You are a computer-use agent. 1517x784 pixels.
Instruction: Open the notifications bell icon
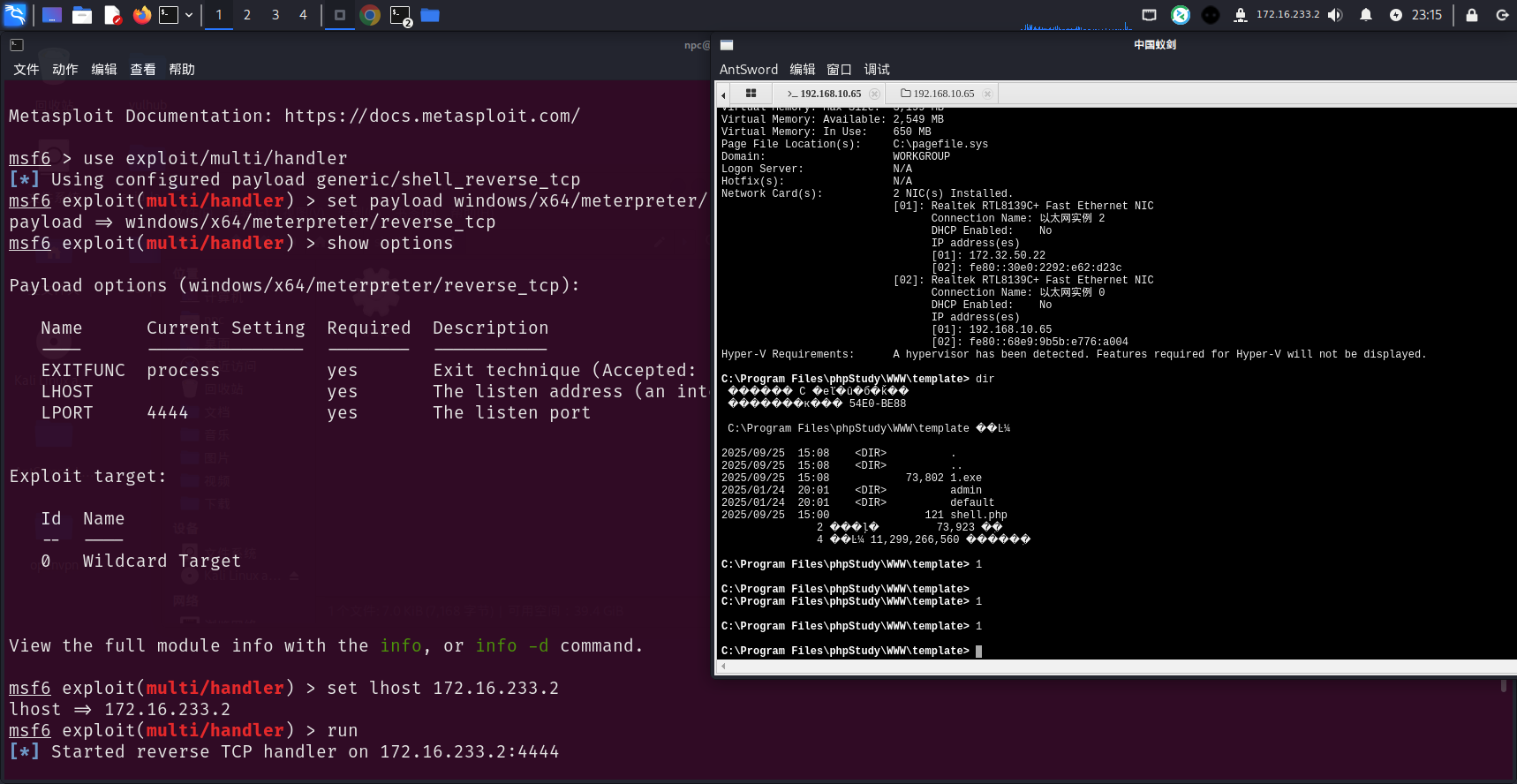point(1366,15)
